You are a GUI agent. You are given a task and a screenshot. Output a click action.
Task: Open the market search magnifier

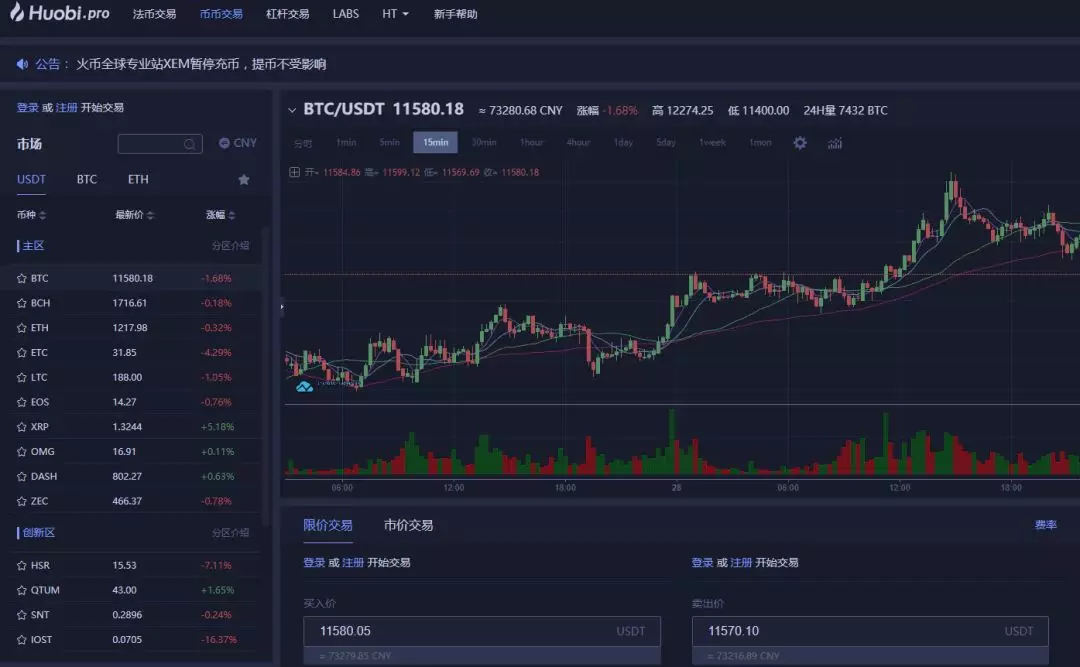tap(187, 143)
